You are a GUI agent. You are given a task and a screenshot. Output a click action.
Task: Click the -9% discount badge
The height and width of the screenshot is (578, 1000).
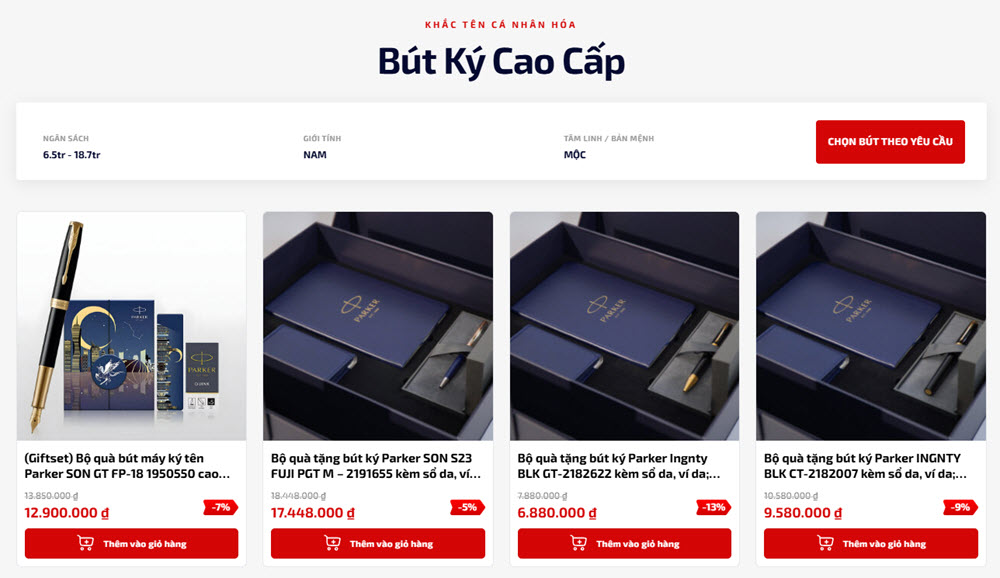click(960, 507)
